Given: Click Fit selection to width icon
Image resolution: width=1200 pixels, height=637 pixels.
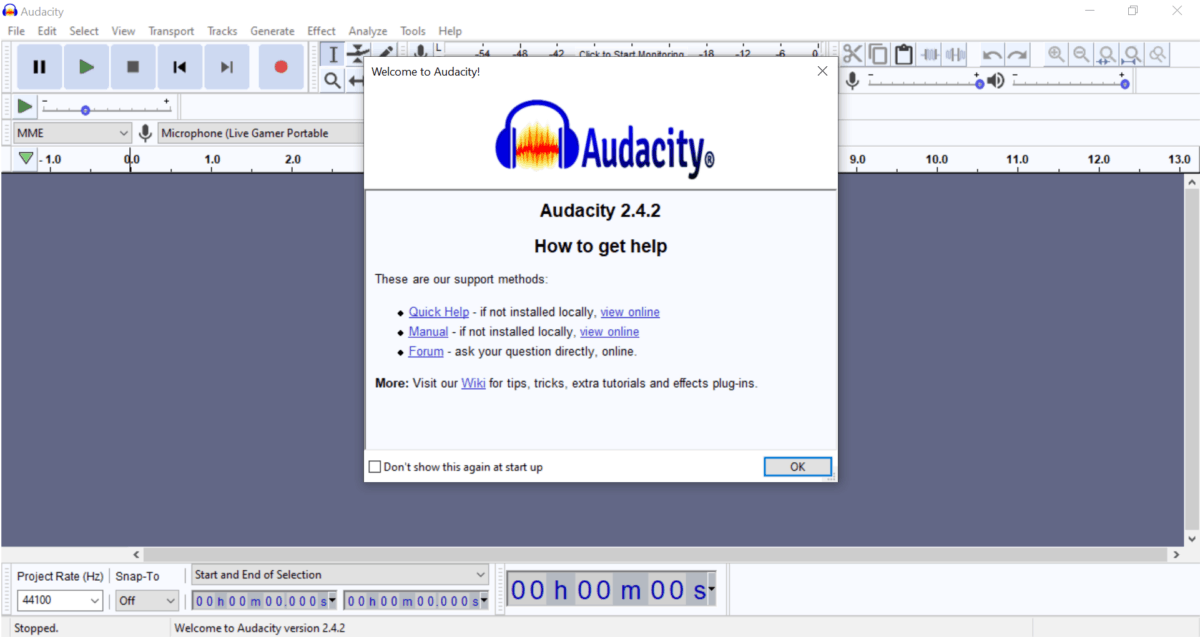Looking at the screenshot, I should [x=1106, y=55].
